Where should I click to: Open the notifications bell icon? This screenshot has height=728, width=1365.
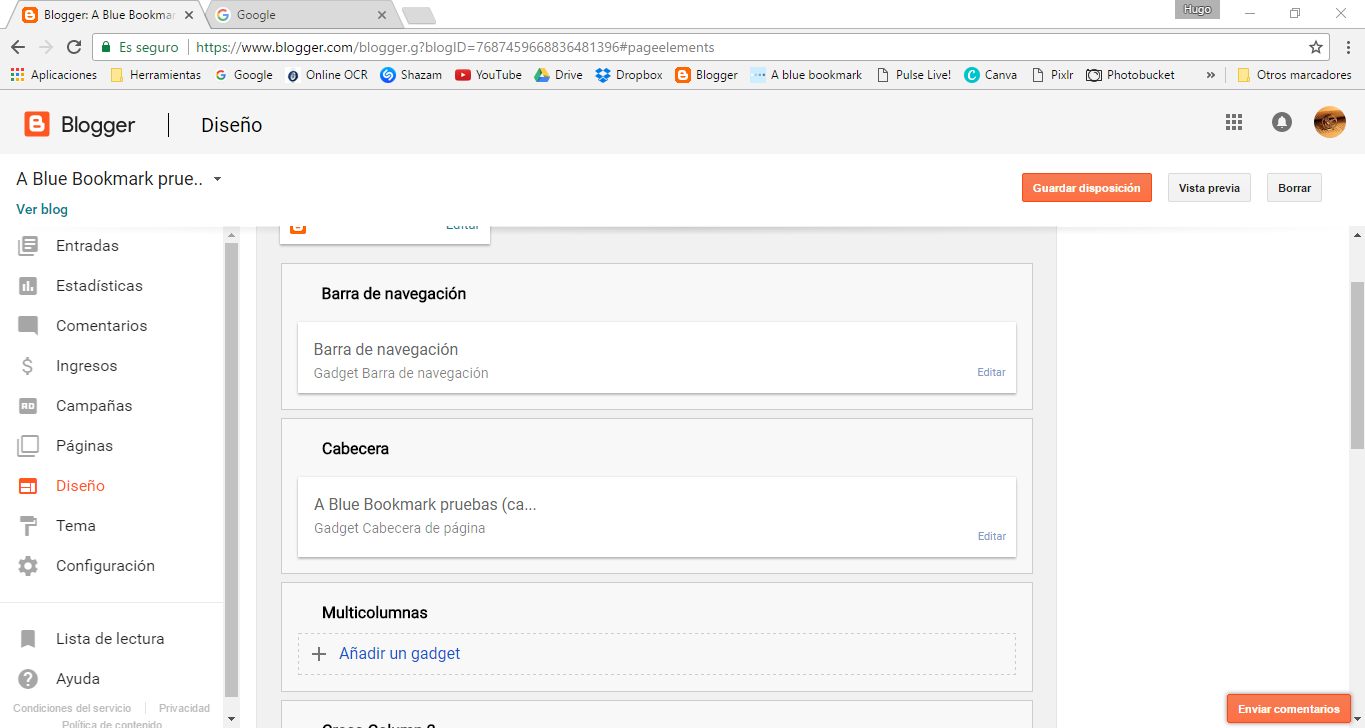[x=1282, y=122]
